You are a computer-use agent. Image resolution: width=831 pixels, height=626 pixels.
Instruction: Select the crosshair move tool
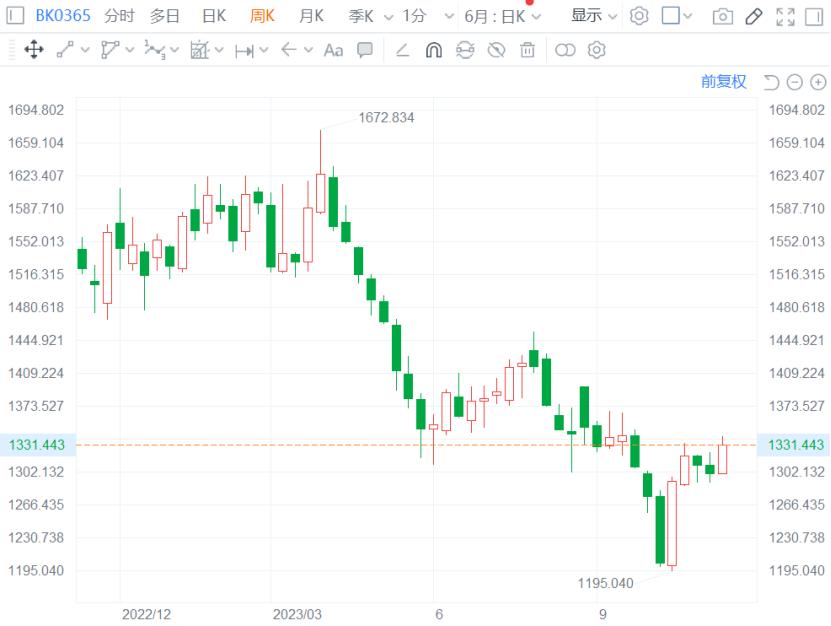(x=34, y=50)
